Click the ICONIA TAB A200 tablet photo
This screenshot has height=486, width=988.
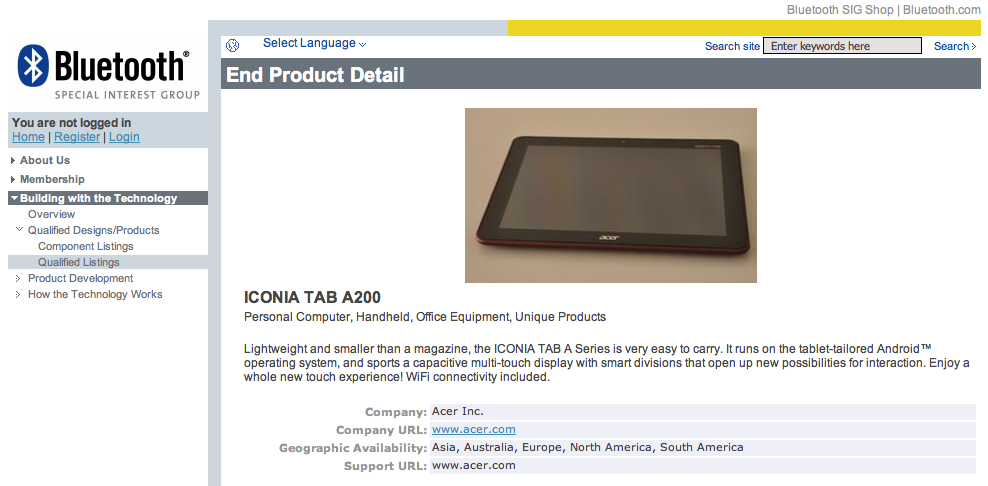coord(611,195)
